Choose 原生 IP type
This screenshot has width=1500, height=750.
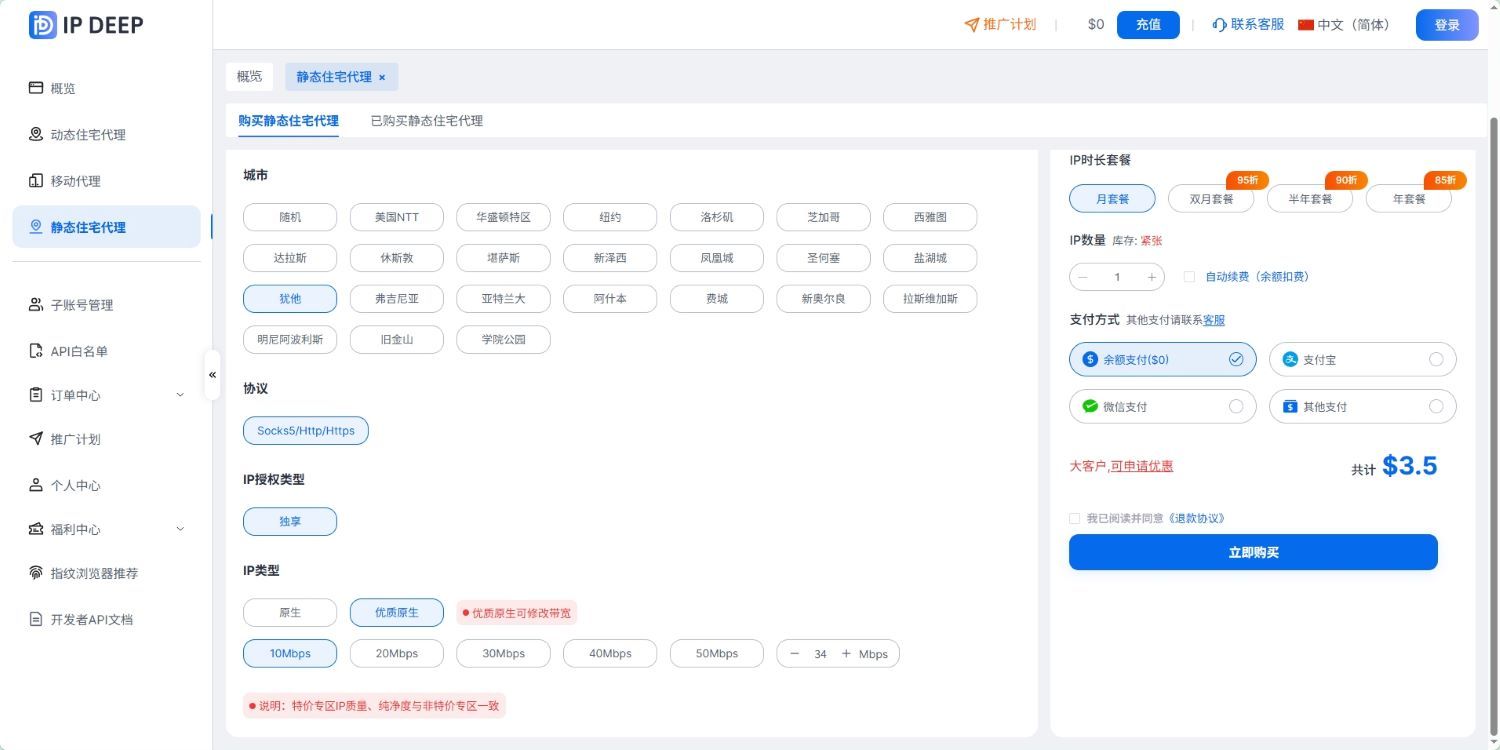(290, 612)
